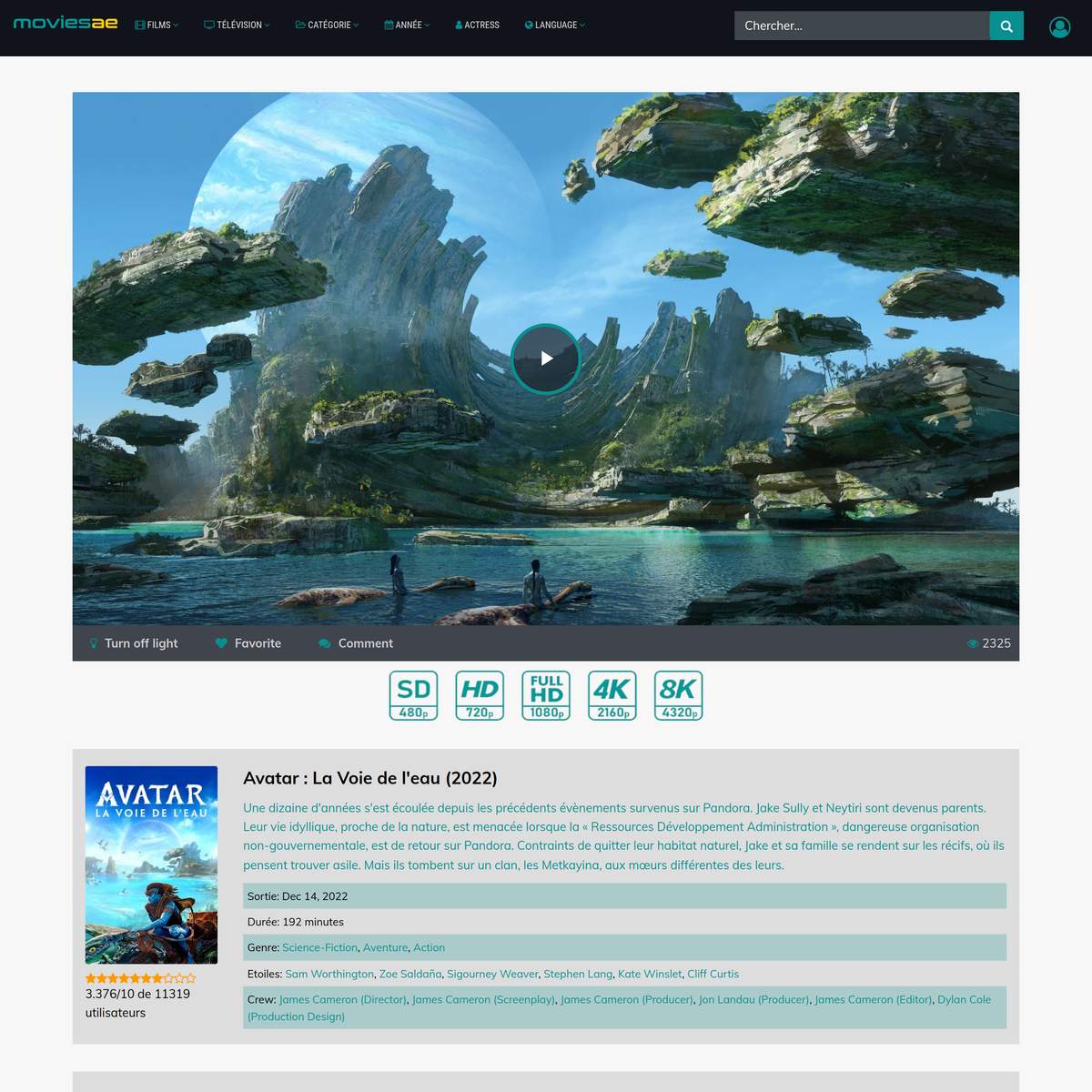This screenshot has width=1092, height=1092.
Task: Click the magnifier search button
Action: tap(1006, 25)
